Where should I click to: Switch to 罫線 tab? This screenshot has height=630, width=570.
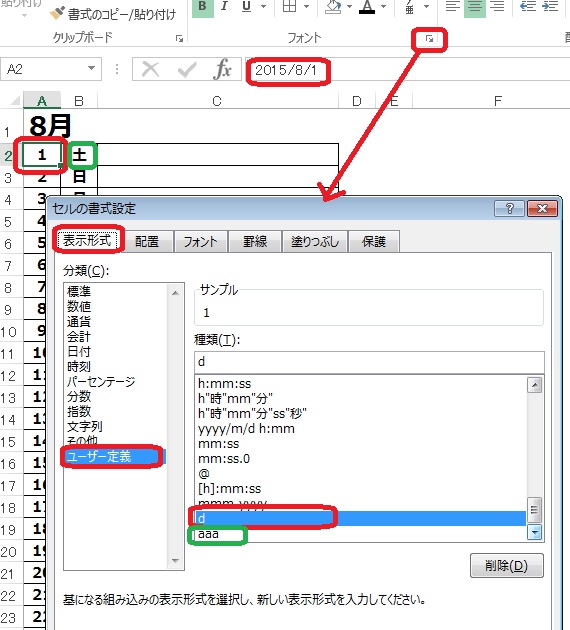[255, 241]
